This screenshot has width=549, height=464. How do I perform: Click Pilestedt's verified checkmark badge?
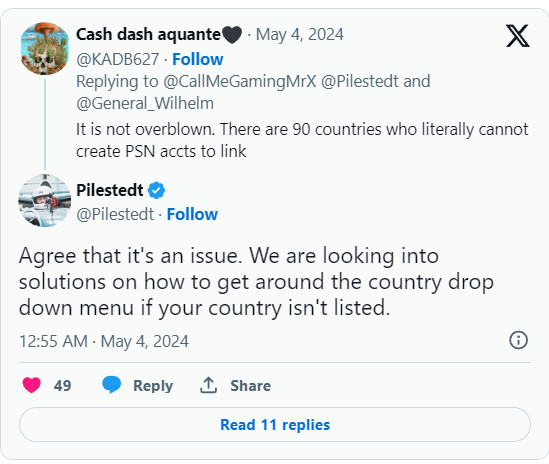pos(156,191)
